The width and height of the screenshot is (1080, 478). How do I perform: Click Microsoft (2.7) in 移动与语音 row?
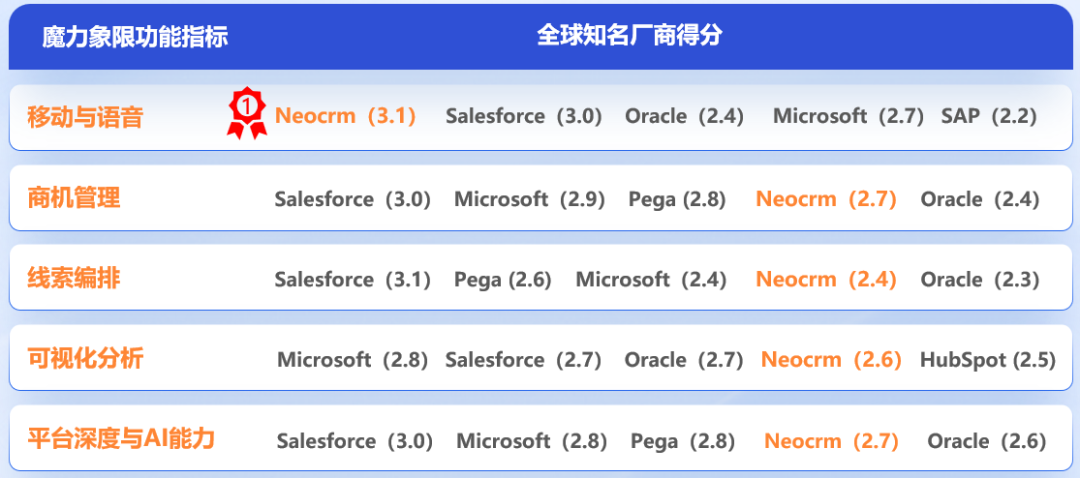849,116
